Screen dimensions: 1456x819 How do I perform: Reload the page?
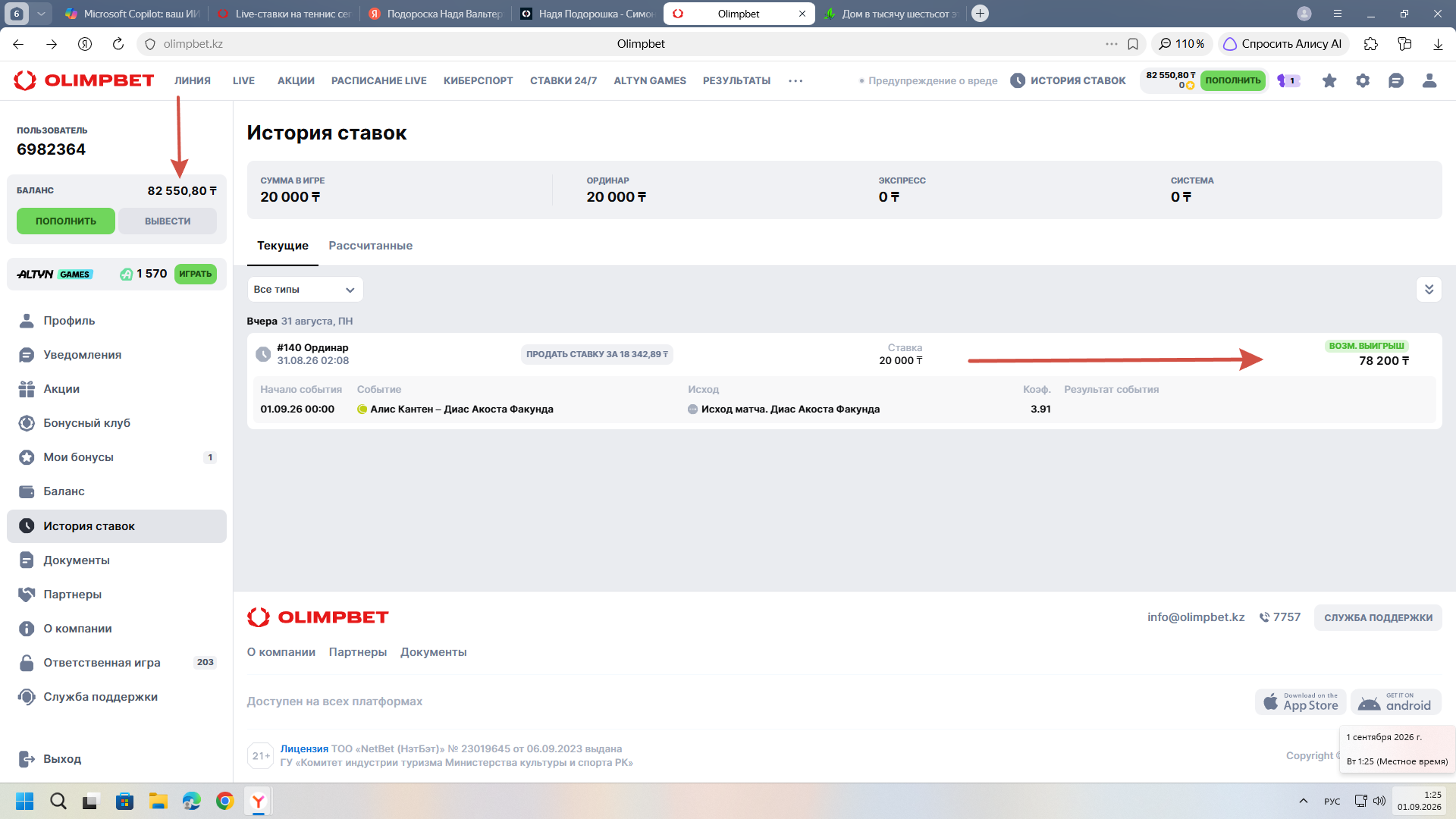pyautogui.click(x=118, y=44)
